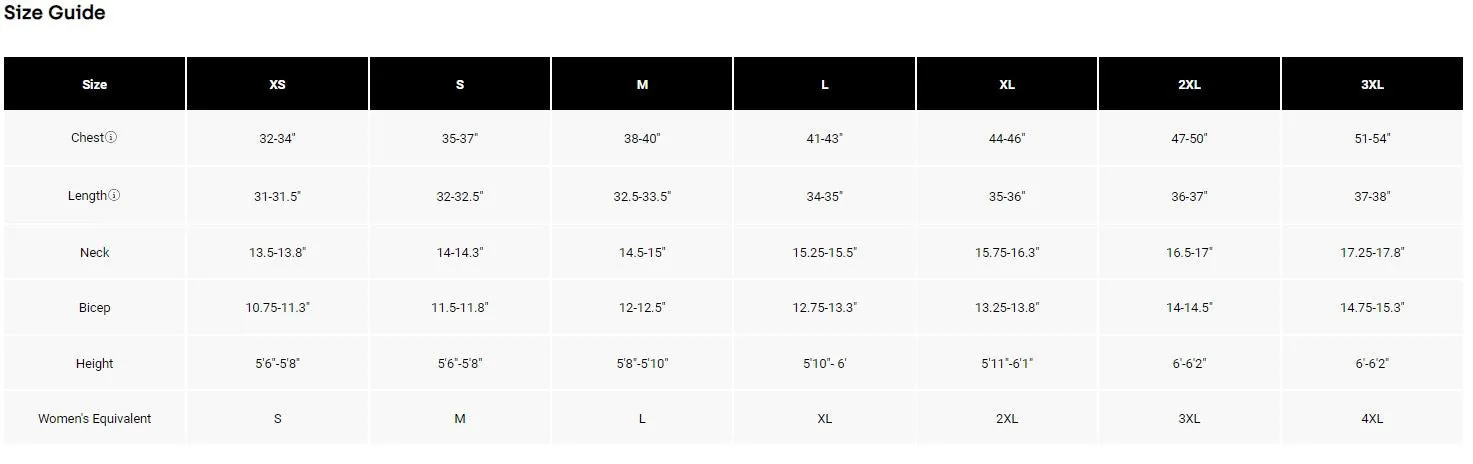Screen dimensions: 1473x464
Task: Click the 17.25-17.8" neck cell
Action: pyautogui.click(x=1372, y=253)
